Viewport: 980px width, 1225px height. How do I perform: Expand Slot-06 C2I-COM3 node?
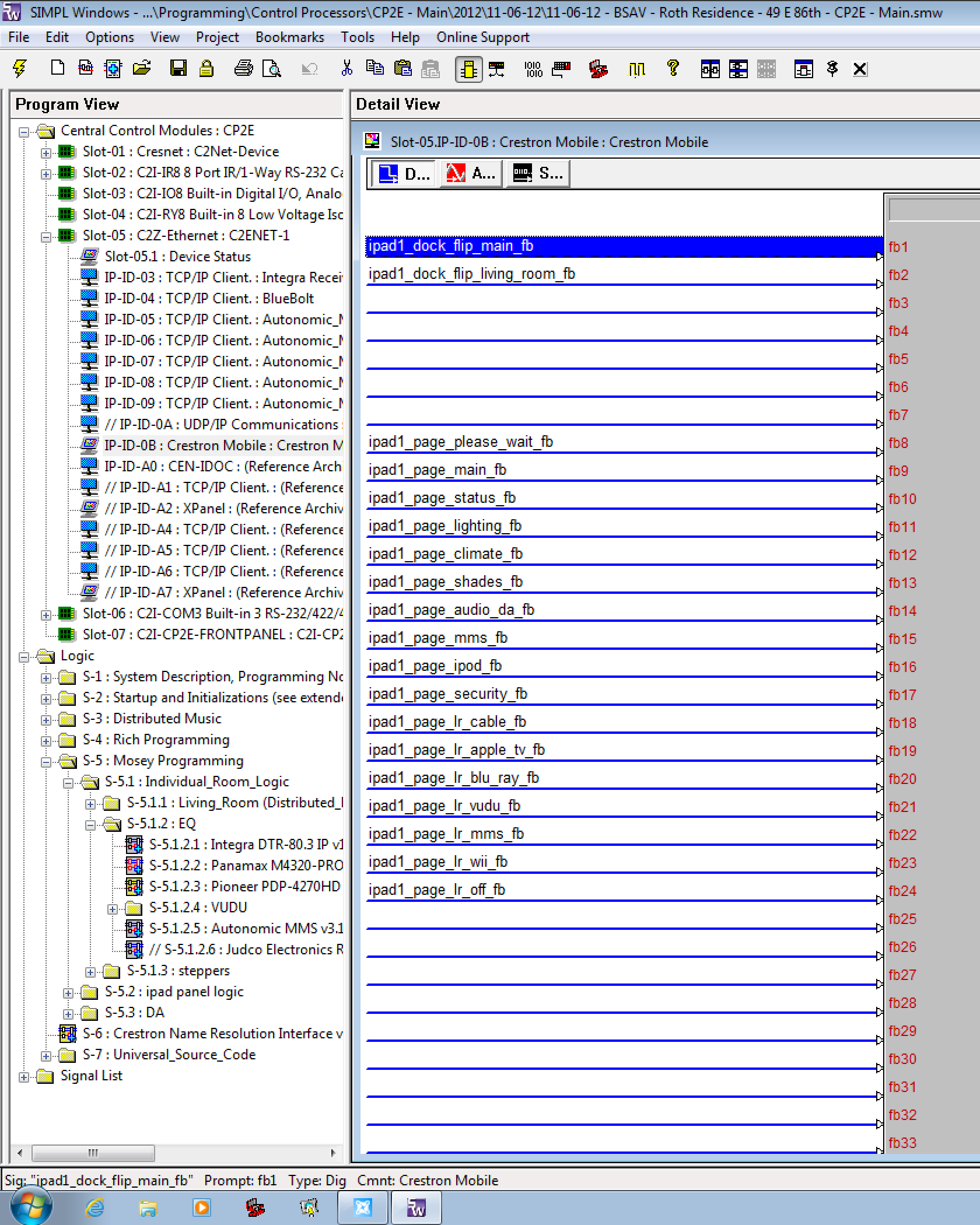tap(46, 615)
